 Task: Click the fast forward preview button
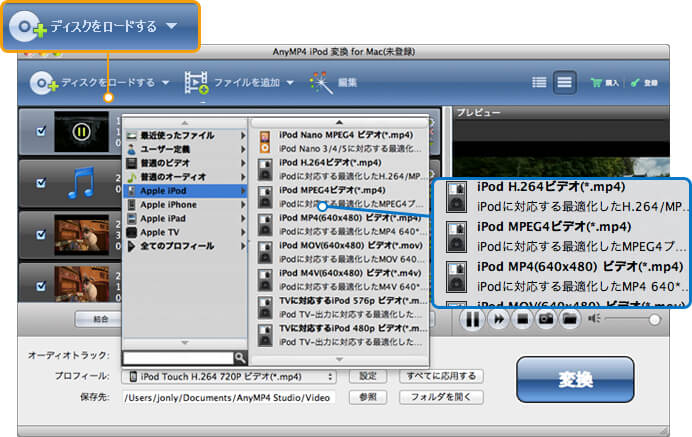pos(498,319)
